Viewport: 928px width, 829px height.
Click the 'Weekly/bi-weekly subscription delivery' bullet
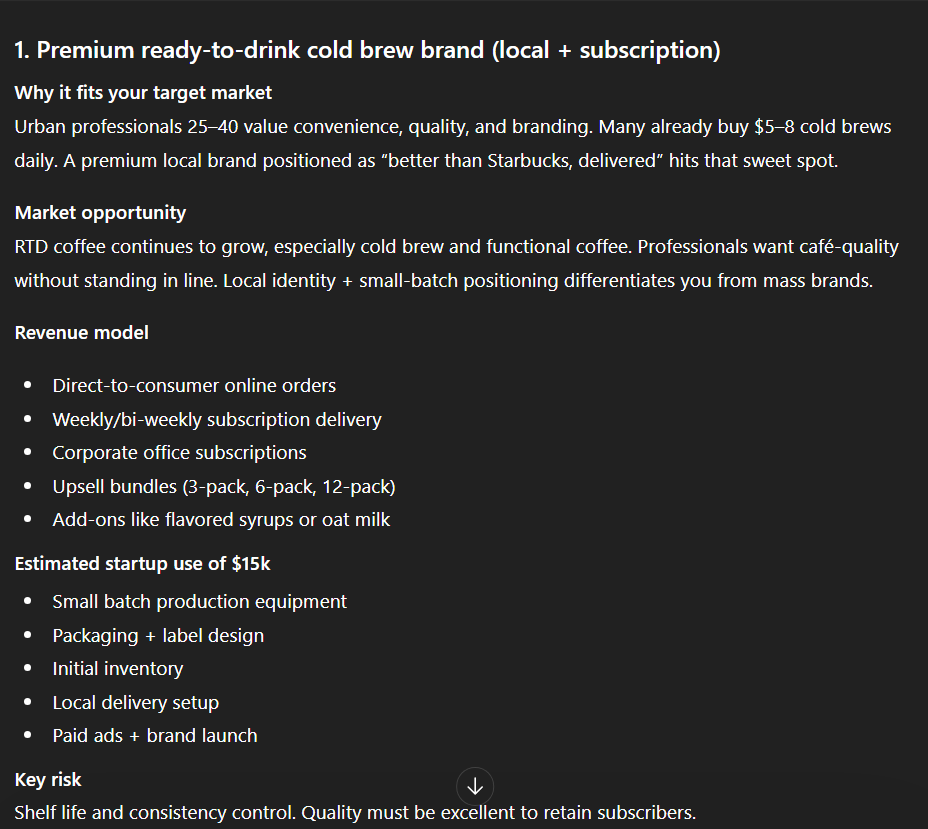(217, 420)
